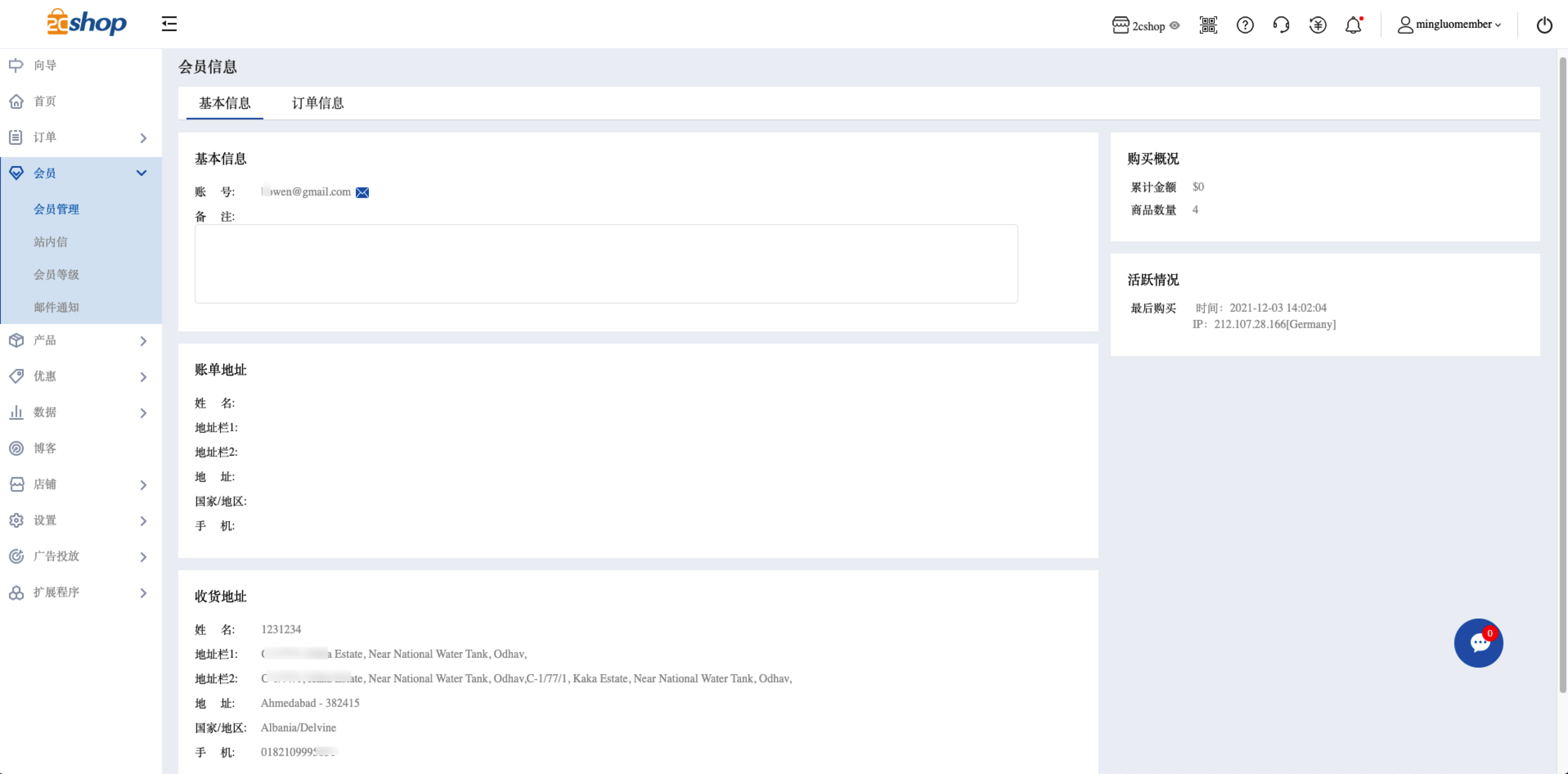Click the Ahmedabad - 382415 address text

click(x=310, y=703)
